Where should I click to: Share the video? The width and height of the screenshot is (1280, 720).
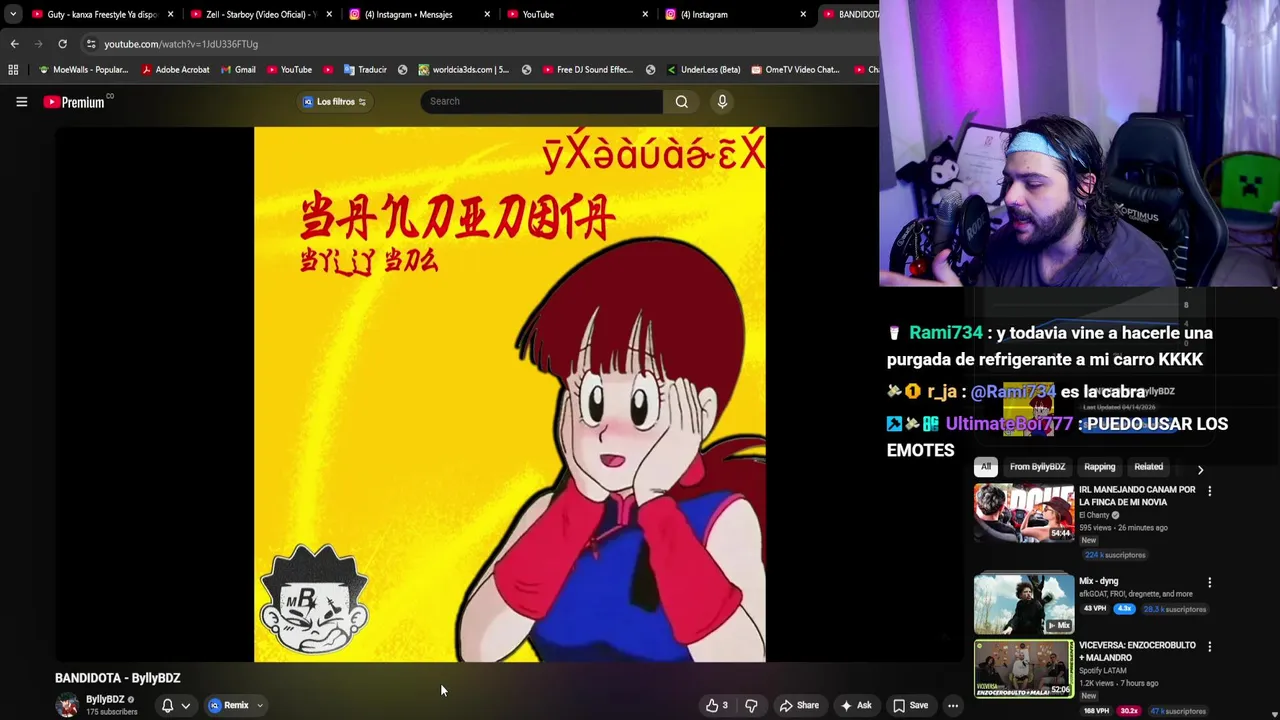799,706
